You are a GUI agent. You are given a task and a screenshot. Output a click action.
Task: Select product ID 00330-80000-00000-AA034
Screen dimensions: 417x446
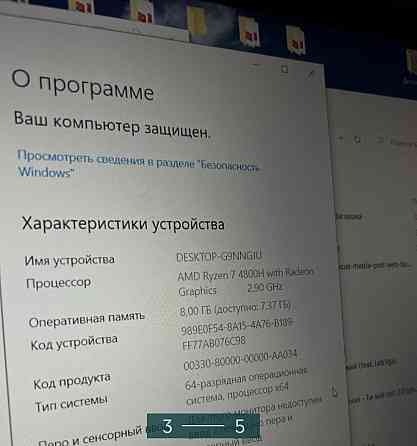pos(240,360)
